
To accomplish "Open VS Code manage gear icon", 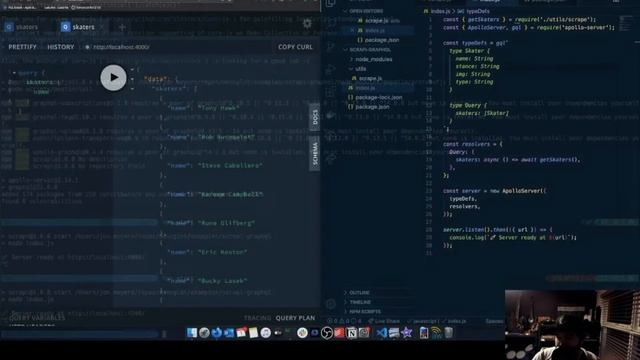I will (x=331, y=304).
